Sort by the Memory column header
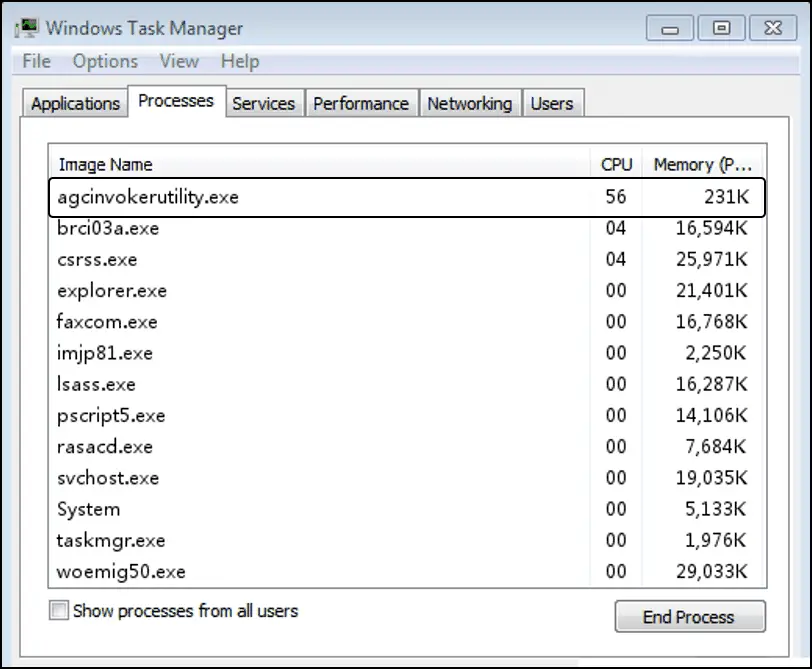812x669 pixels. [x=703, y=164]
